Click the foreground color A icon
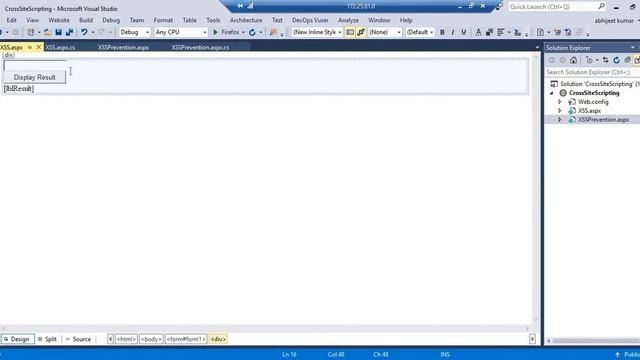This screenshot has height=360, width=640. pos(478,32)
